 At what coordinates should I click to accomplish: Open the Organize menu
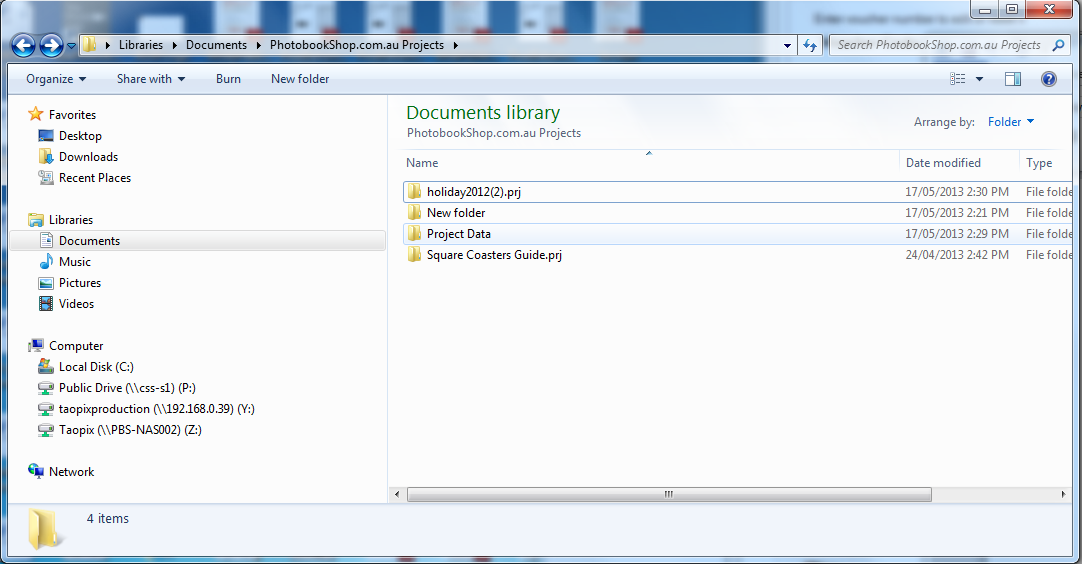click(x=56, y=79)
